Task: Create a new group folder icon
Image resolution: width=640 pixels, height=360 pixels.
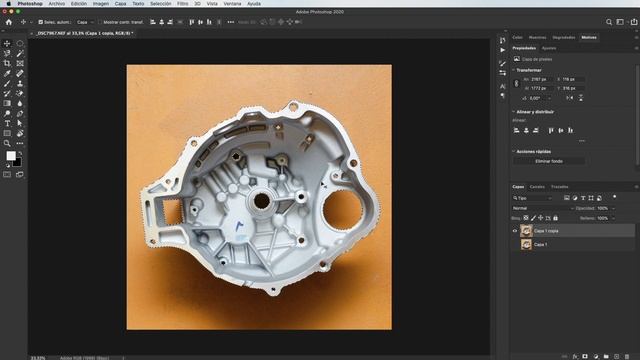Action: click(606, 356)
